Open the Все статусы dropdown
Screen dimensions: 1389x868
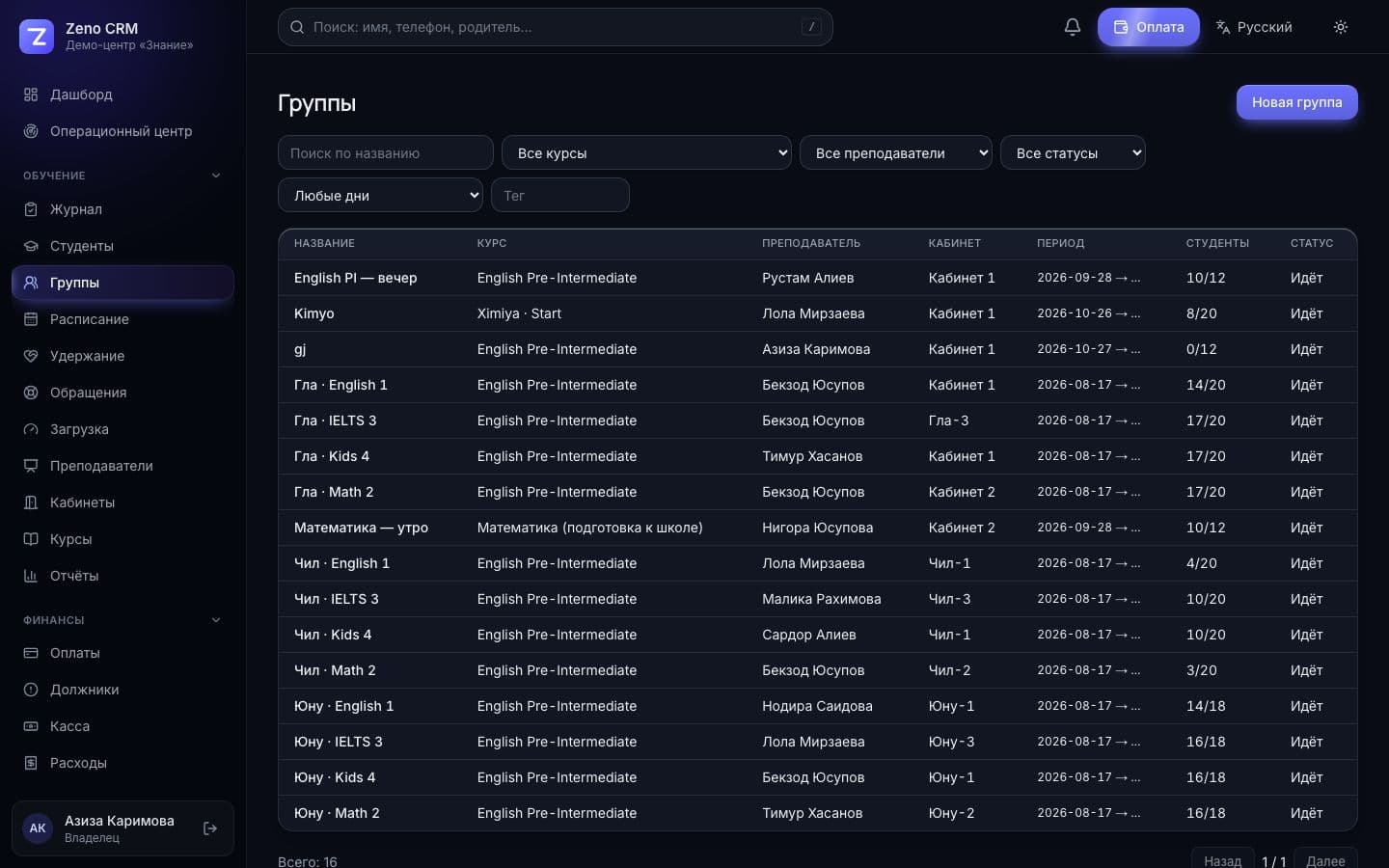(1073, 152)
